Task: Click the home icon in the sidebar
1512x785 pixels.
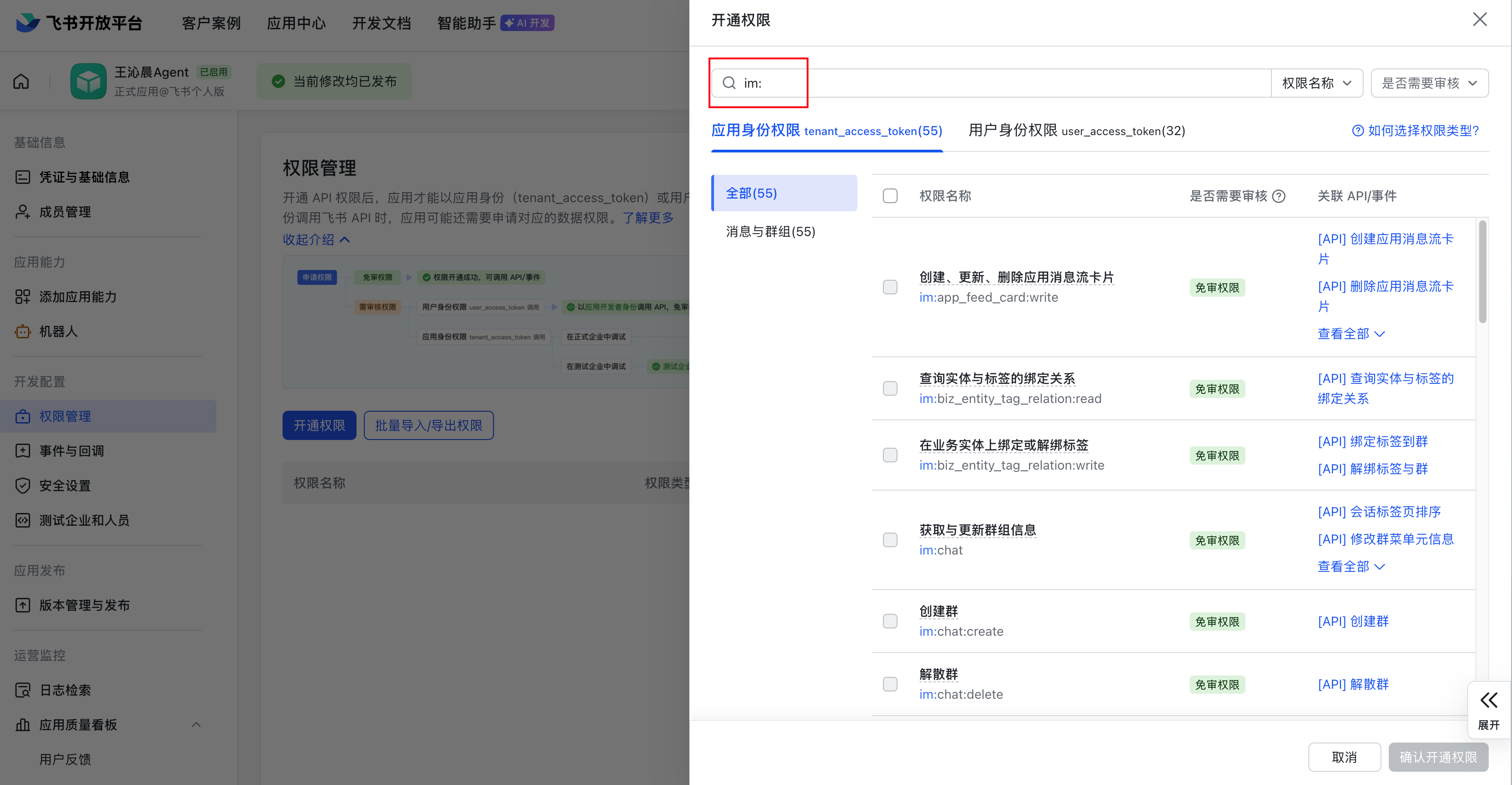Action: tap(21, 81)
